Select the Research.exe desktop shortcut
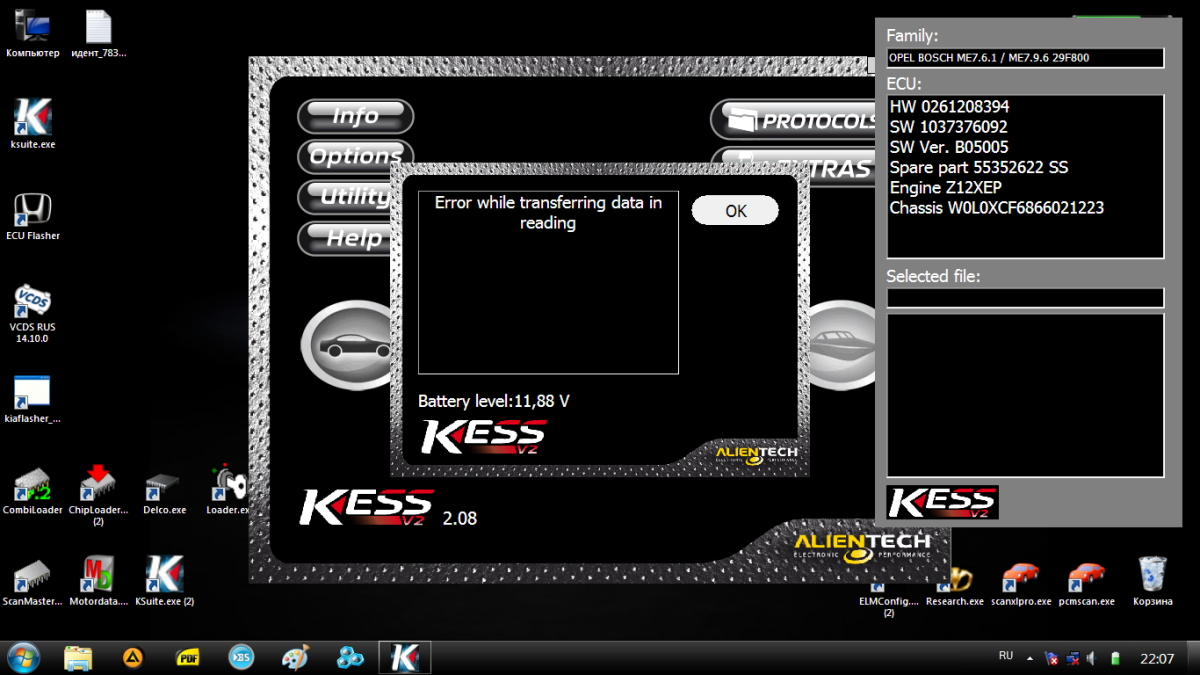This screenshot has height=675, width=1200. 955,586
